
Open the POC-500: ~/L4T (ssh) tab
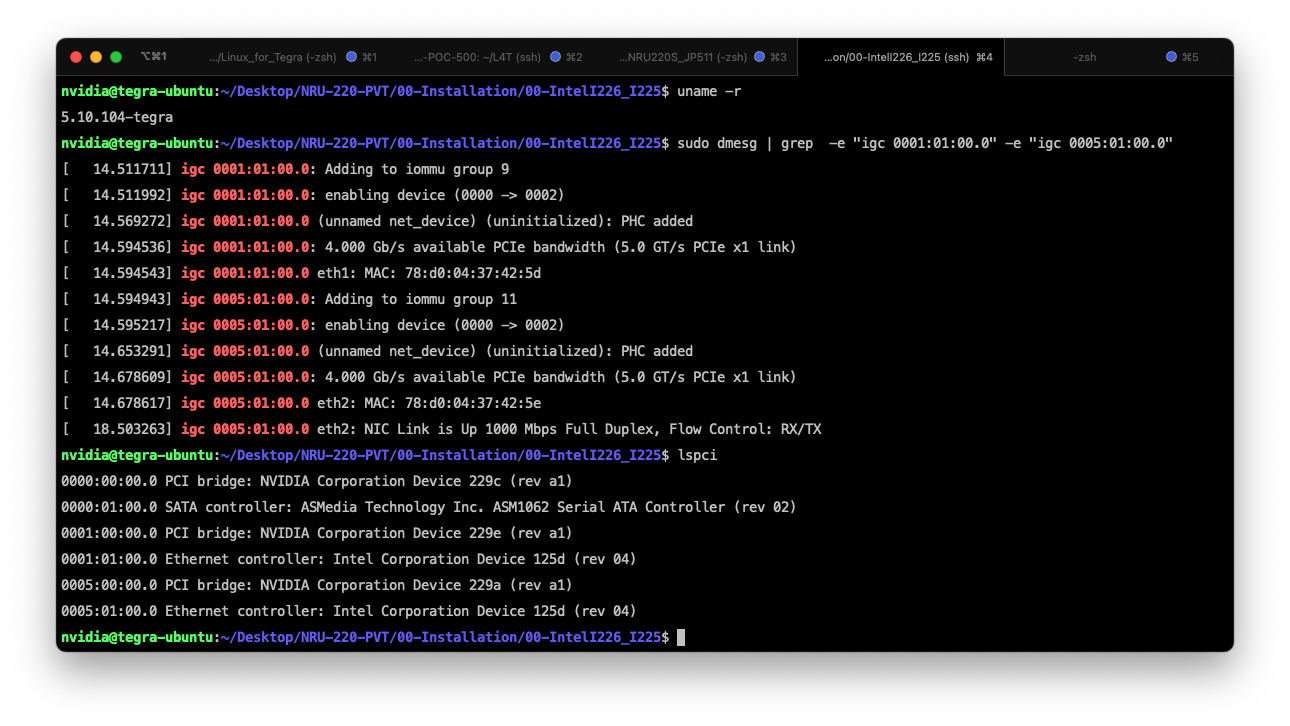click(x=477, y=57)
